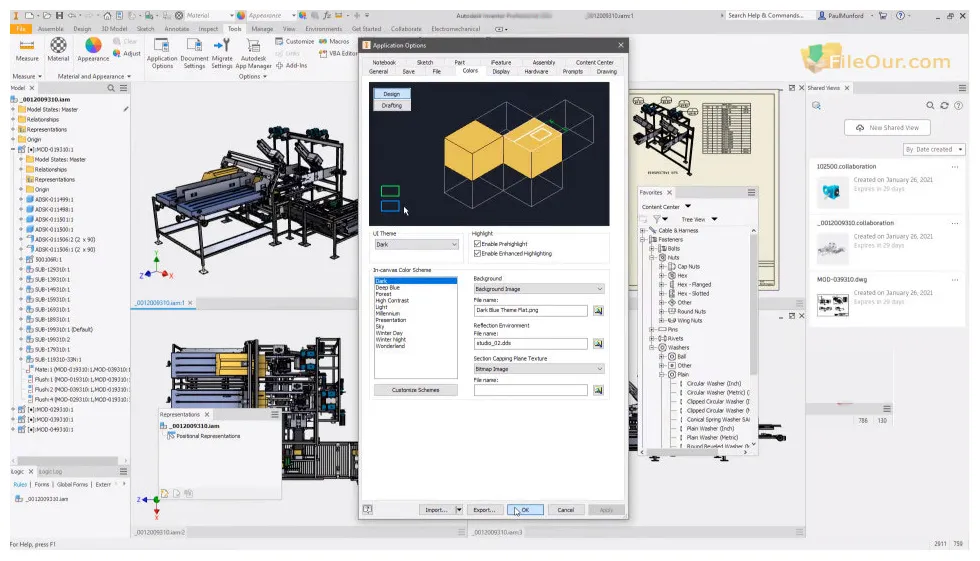Open the Background Image dropdown
This screenshot has width=980, height=561.
539,289
